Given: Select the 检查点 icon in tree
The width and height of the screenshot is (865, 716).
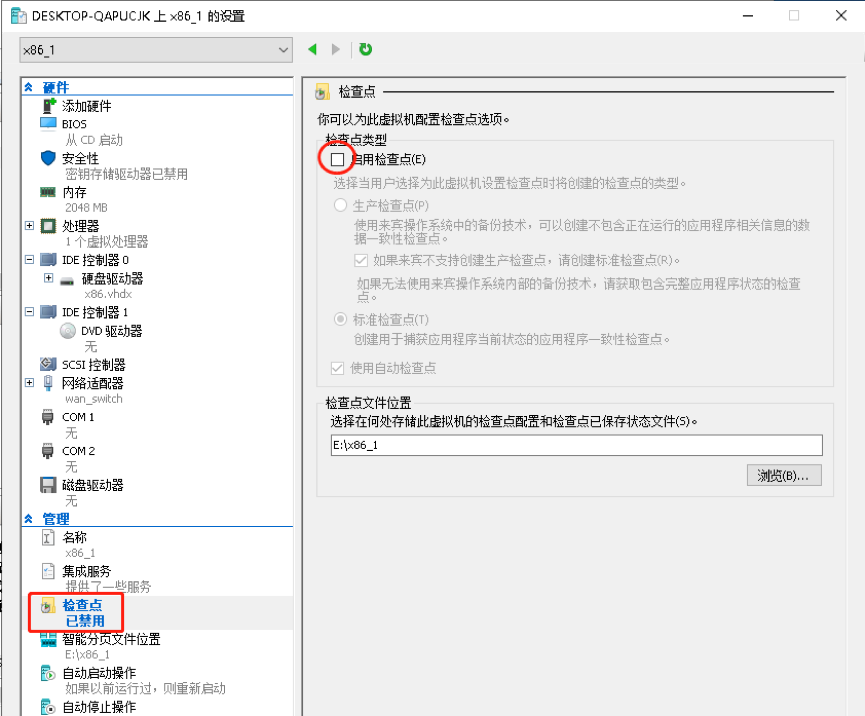Looking at the screenshot, I should coord(48,606).
